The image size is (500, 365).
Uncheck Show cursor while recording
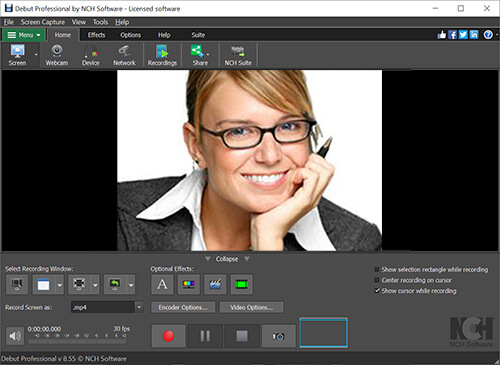[377, 291]
